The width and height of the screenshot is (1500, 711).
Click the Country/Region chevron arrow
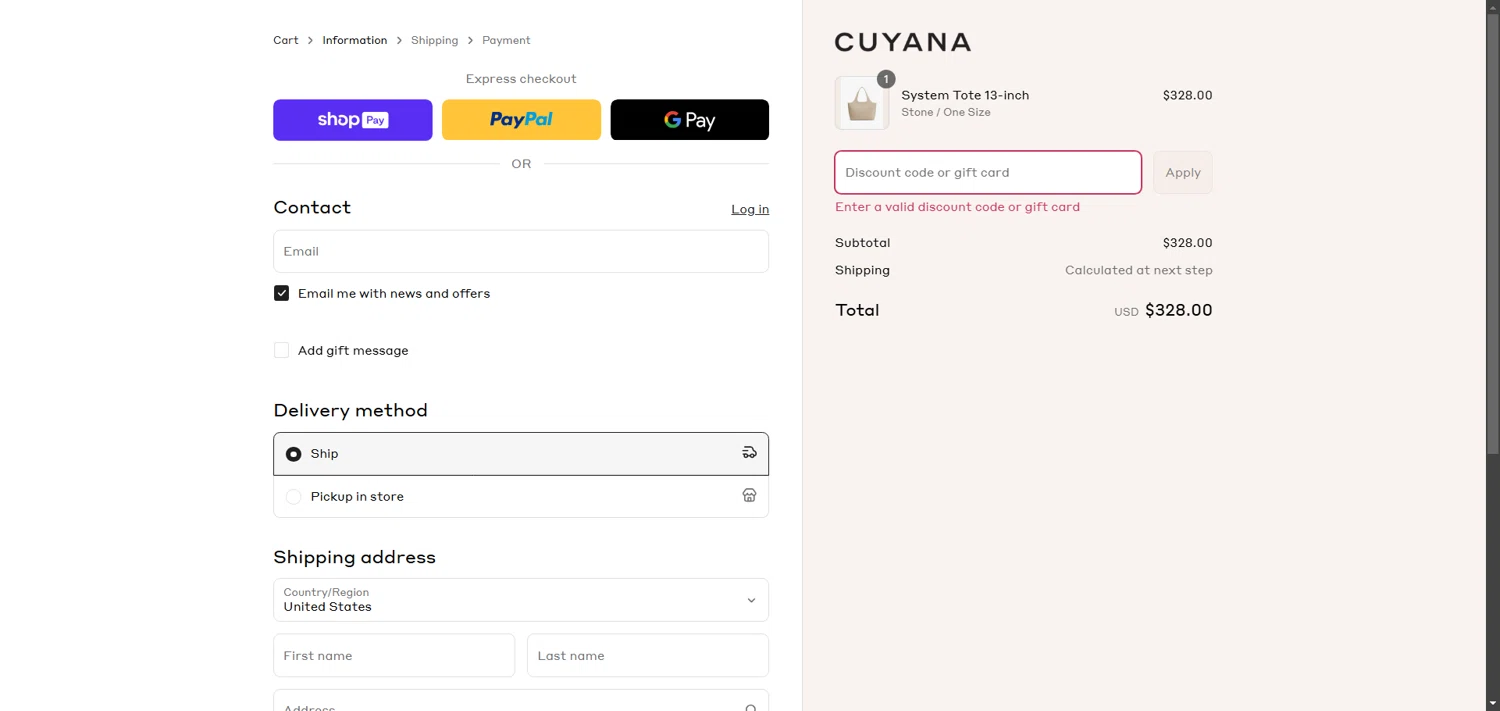(751, 600)
